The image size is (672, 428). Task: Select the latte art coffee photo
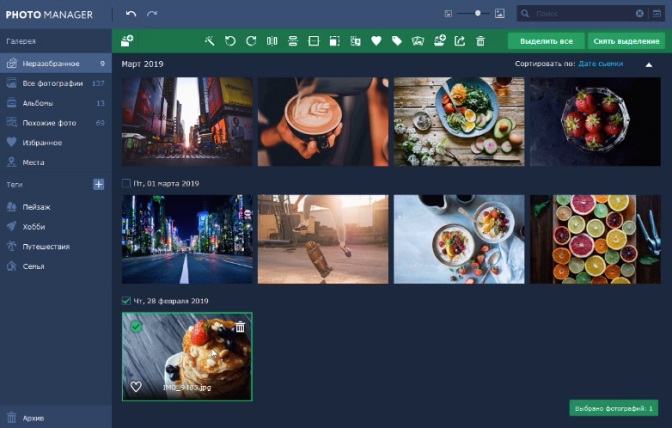click(323, 121)
